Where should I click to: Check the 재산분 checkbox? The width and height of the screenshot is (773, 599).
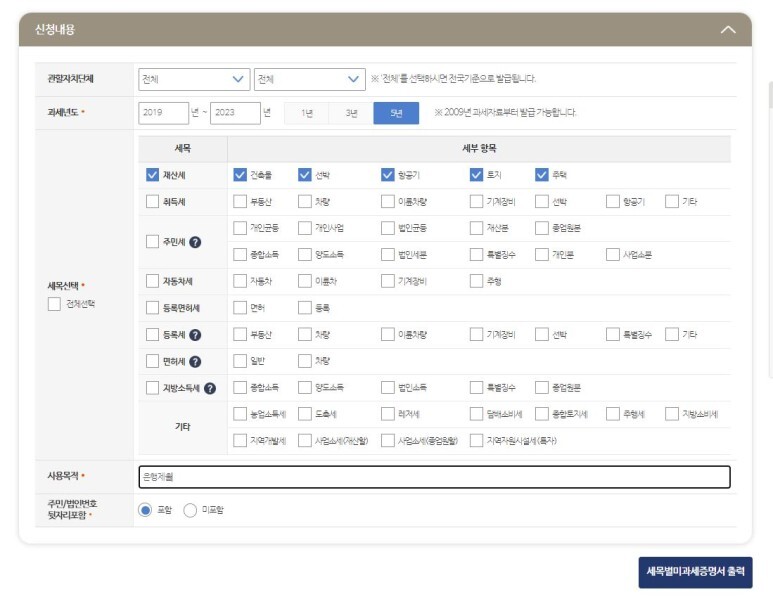coord(476,228)
